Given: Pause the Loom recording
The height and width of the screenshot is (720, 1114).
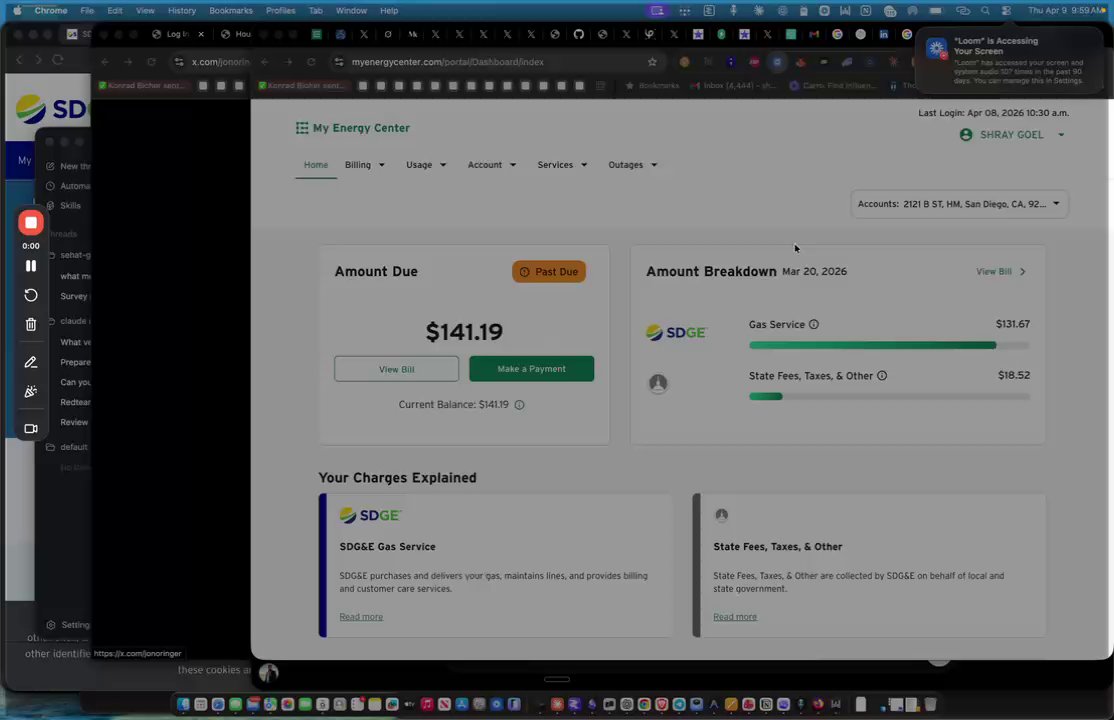Looking at the screenshot, I should pos(31,266).
